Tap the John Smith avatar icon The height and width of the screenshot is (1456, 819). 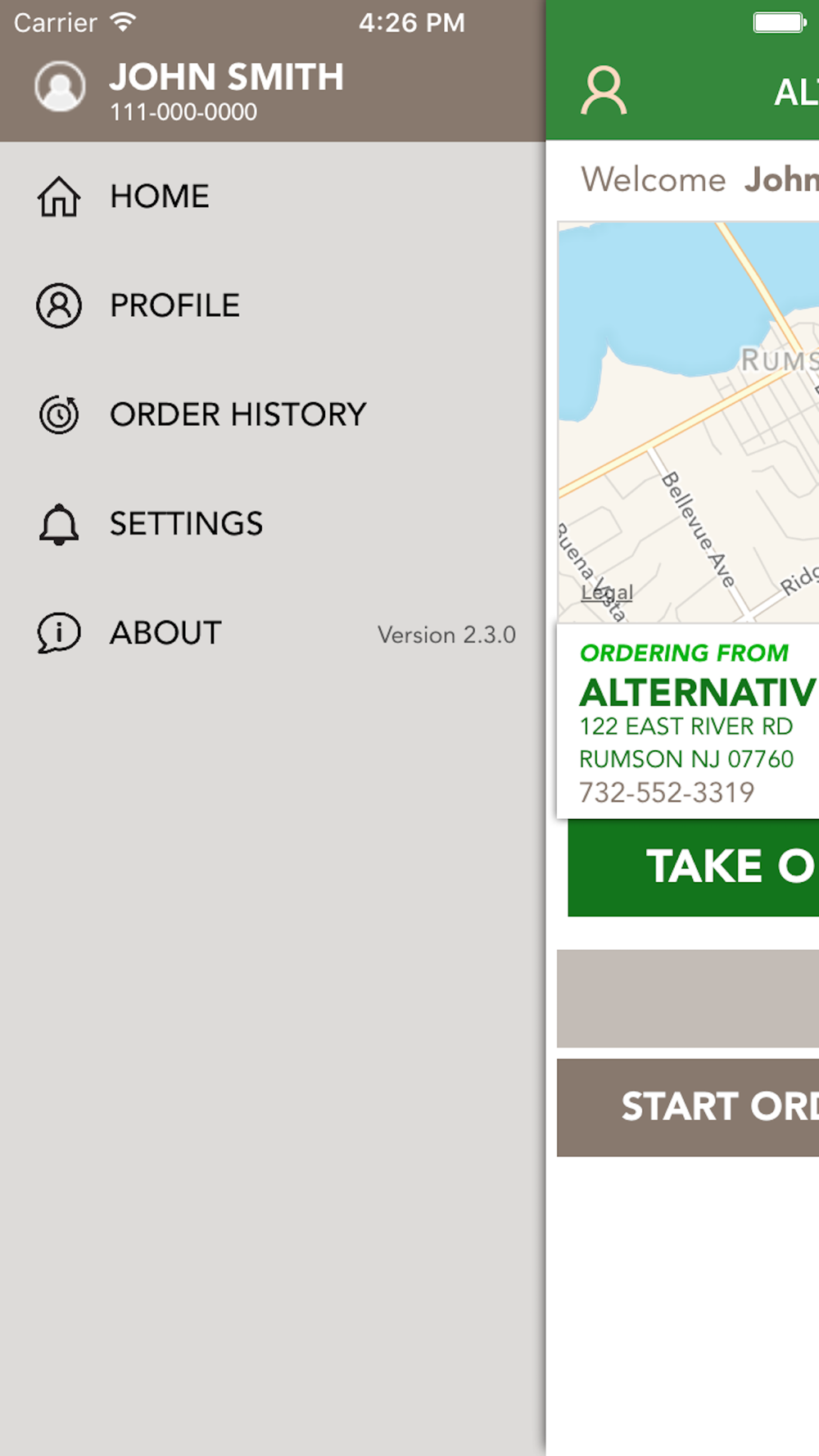click(60, 86)
